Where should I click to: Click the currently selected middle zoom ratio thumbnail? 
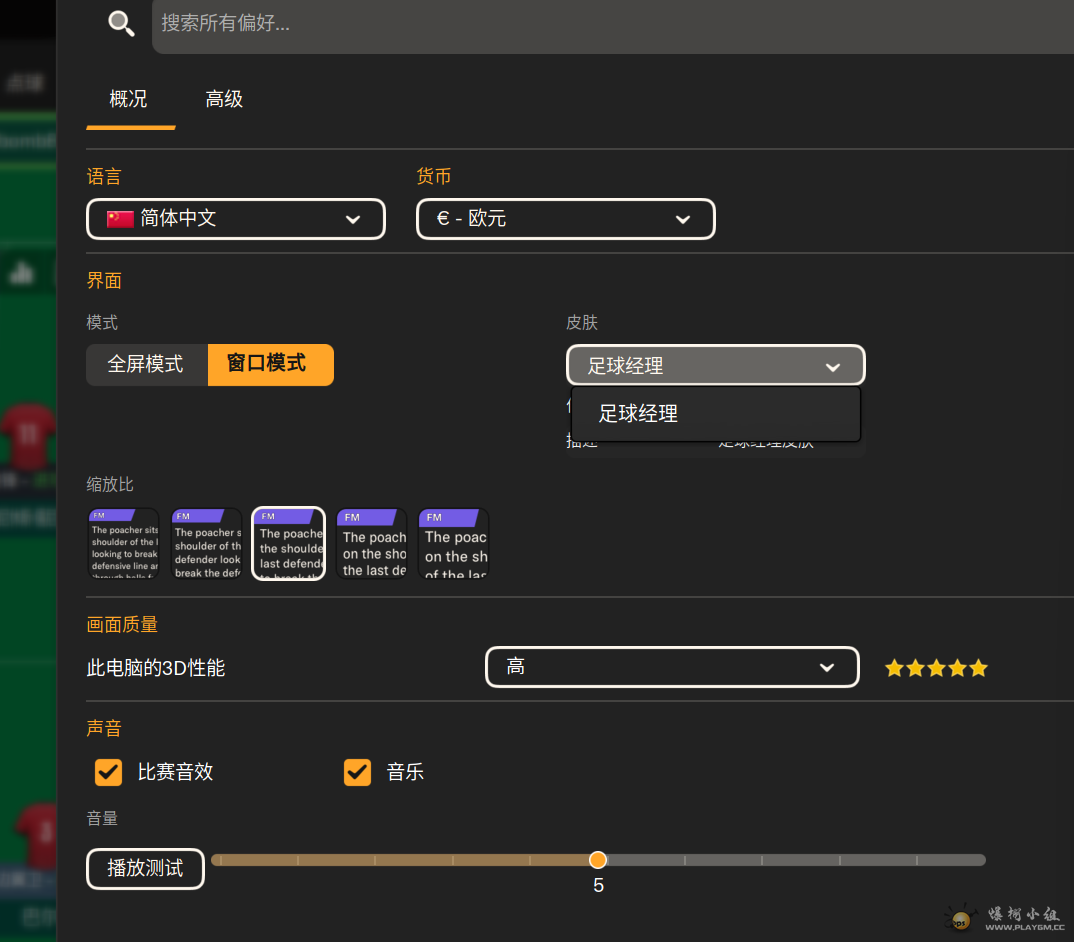288,543
